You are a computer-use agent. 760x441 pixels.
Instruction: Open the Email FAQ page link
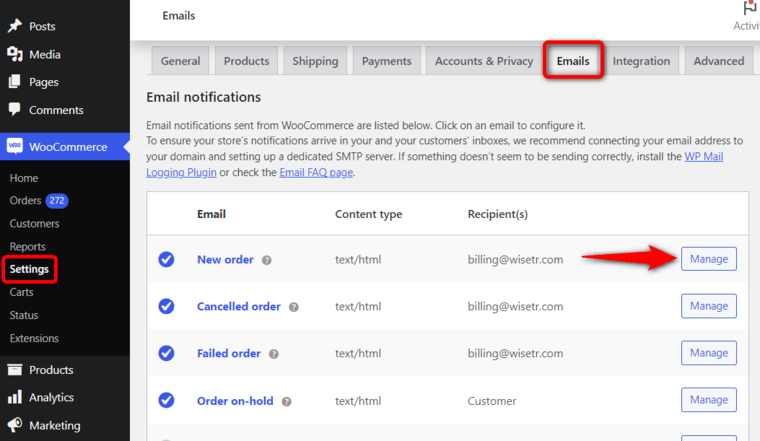(x=316, y=172)
